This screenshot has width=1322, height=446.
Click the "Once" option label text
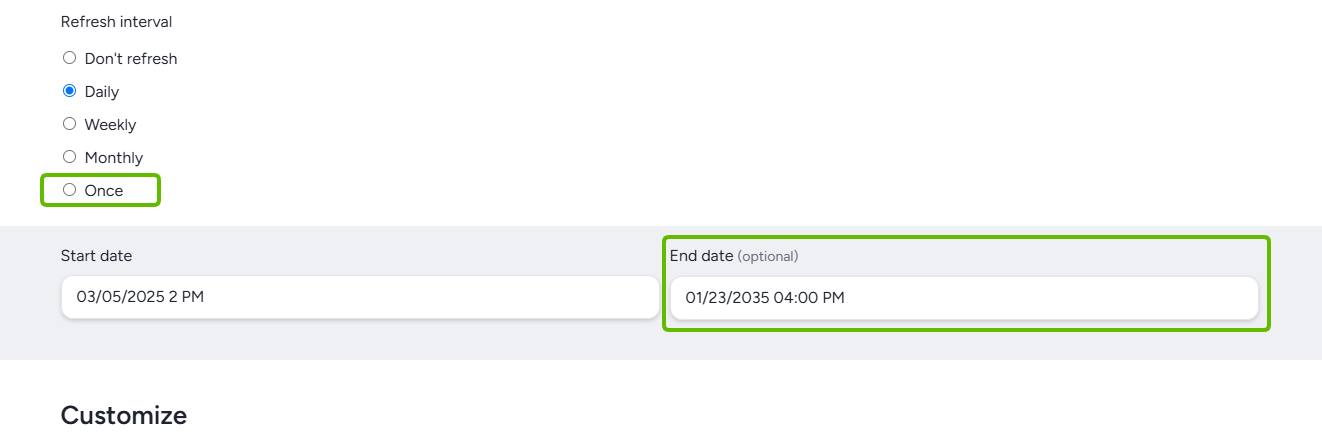[104, 191]
